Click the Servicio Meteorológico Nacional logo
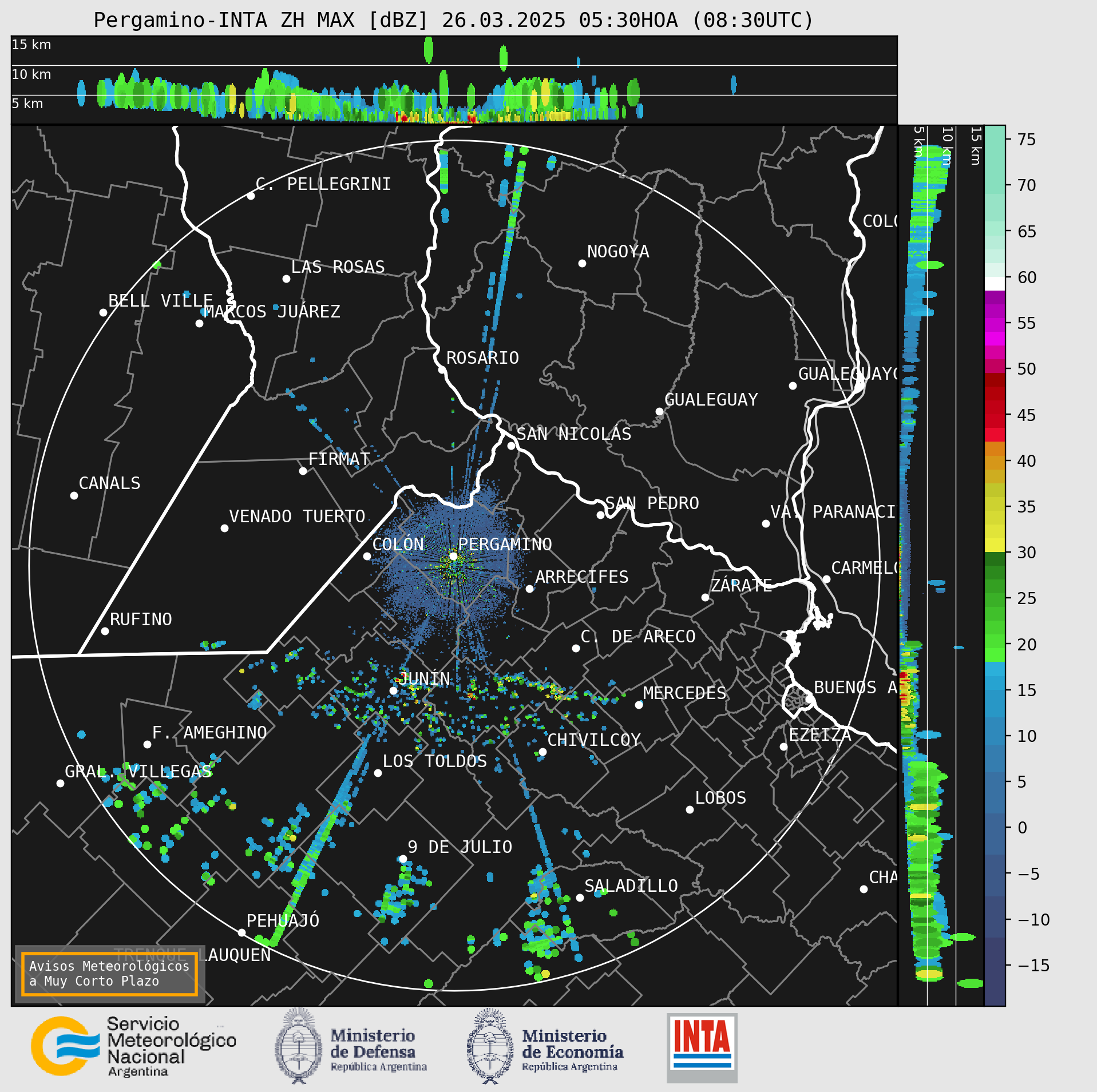This screenshot has height=1092, width=1097. [x=134, y=1046]
